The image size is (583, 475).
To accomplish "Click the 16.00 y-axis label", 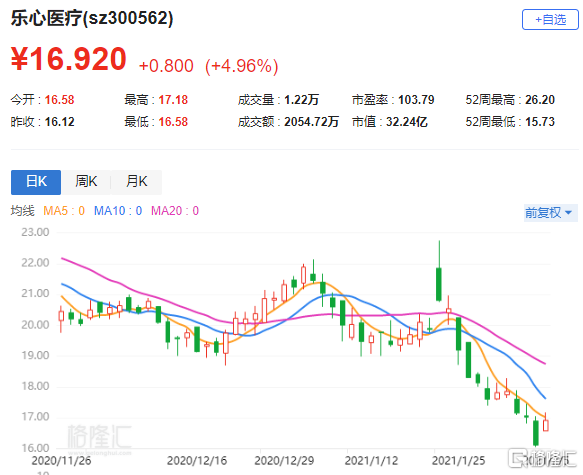I will tap(35, 448).
